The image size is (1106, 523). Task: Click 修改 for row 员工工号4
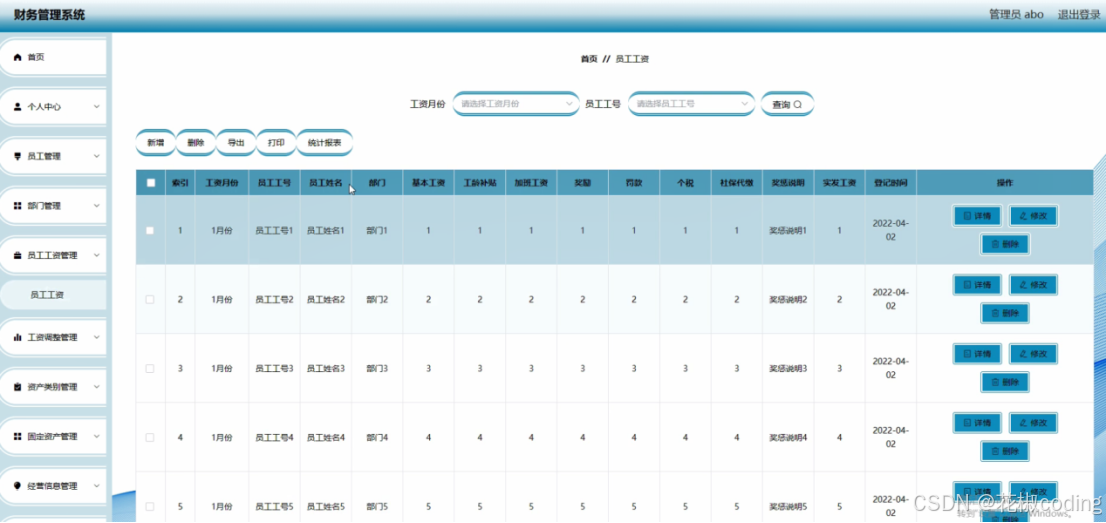[x=1033, y=423]
